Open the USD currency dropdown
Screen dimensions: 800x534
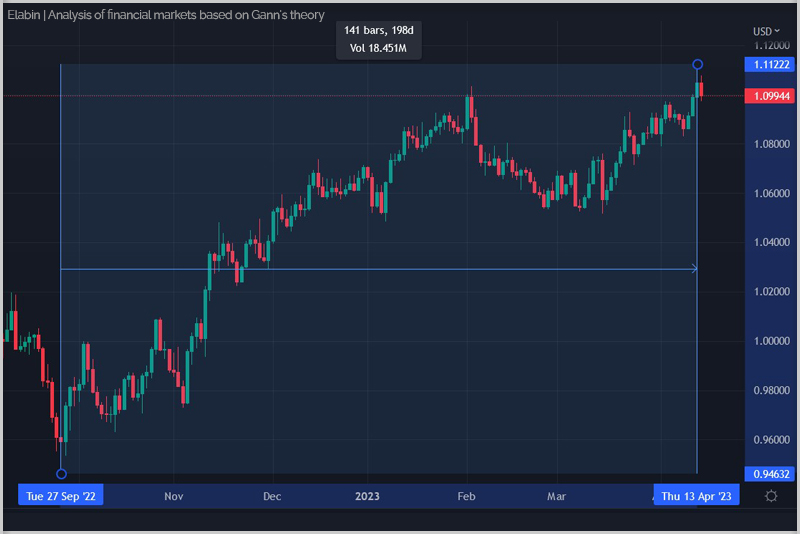point(766,32)
